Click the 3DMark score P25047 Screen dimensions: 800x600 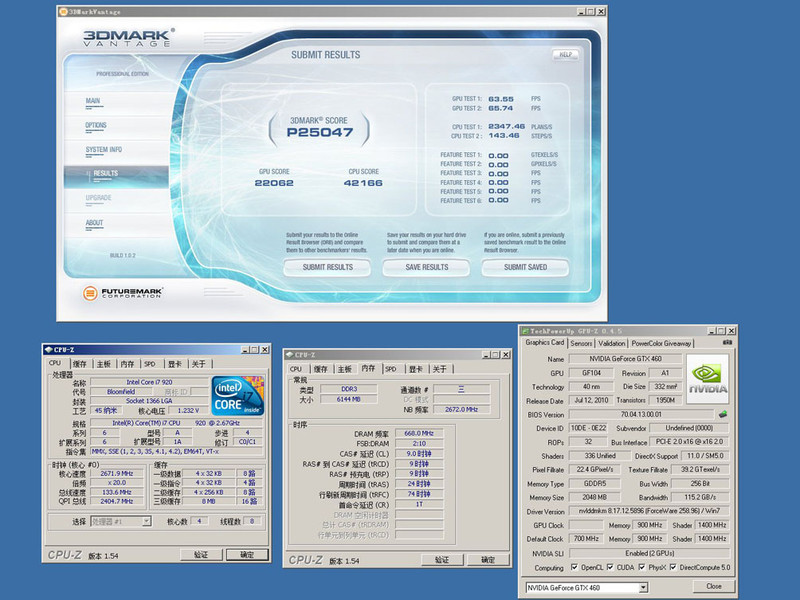[319, 133]
